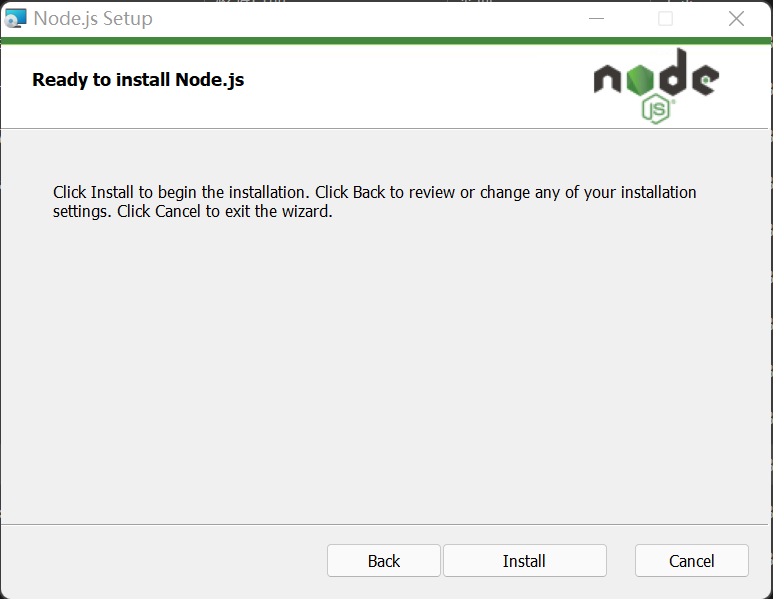Click the installation instructions paragraph

pos(375,202)
